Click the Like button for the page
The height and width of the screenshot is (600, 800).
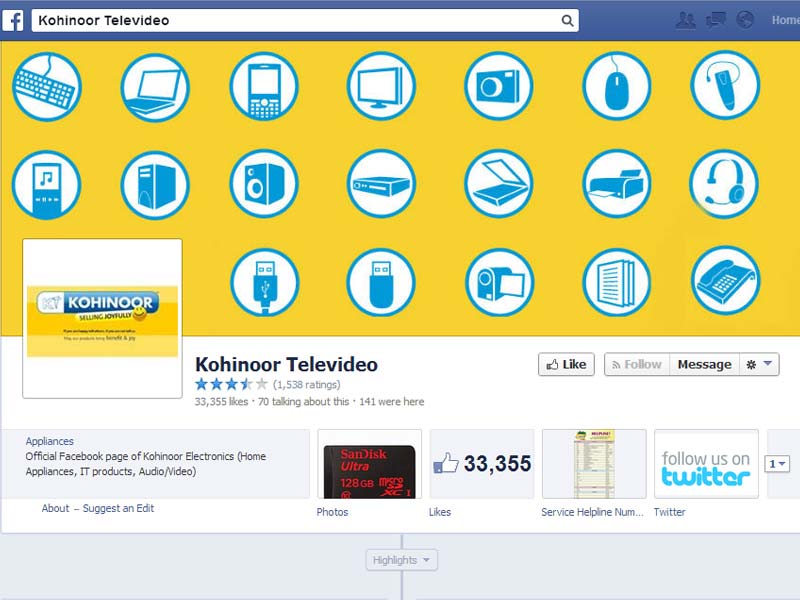(566, 364)
